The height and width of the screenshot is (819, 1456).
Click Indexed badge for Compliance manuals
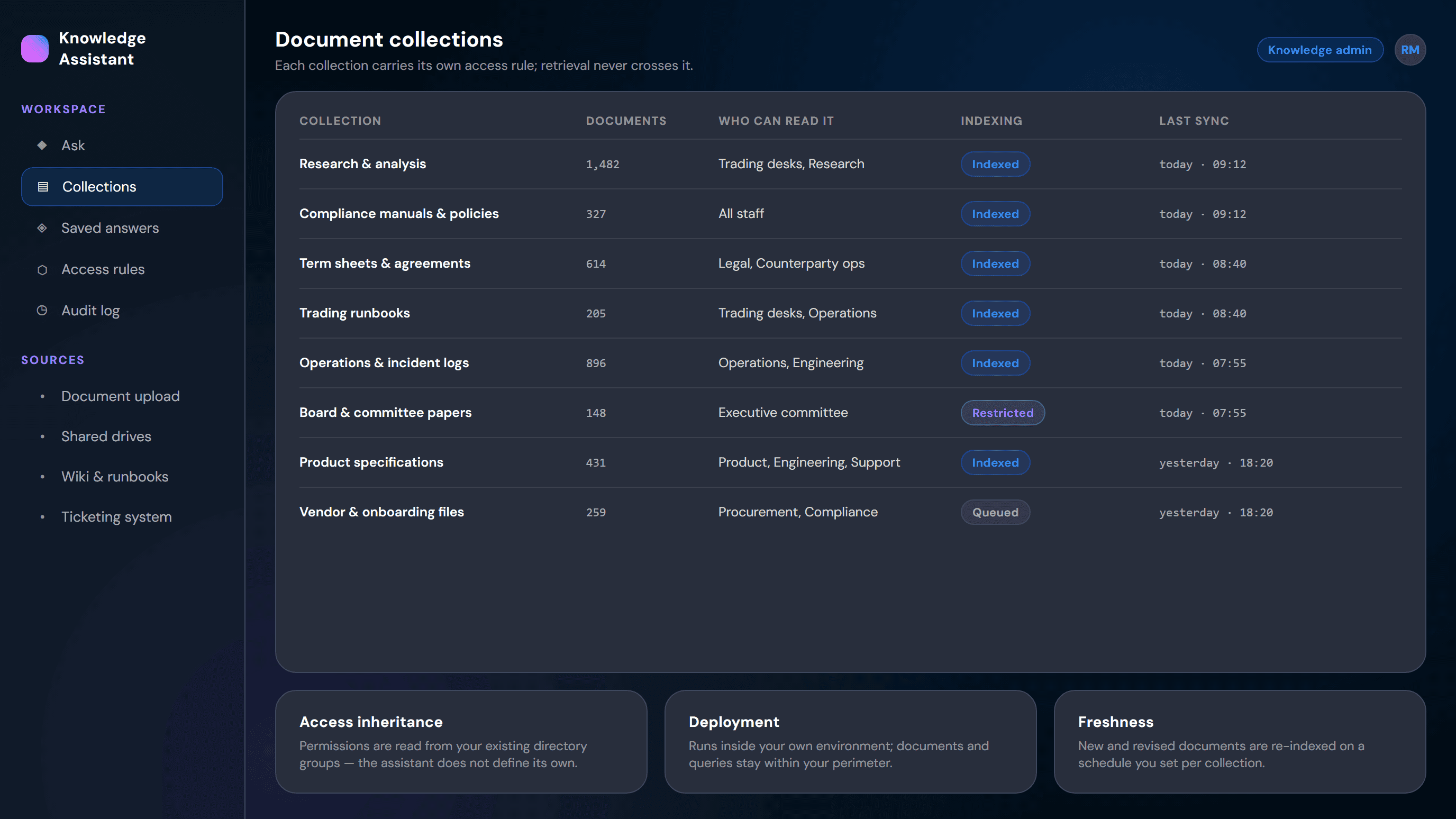point(995,214)
